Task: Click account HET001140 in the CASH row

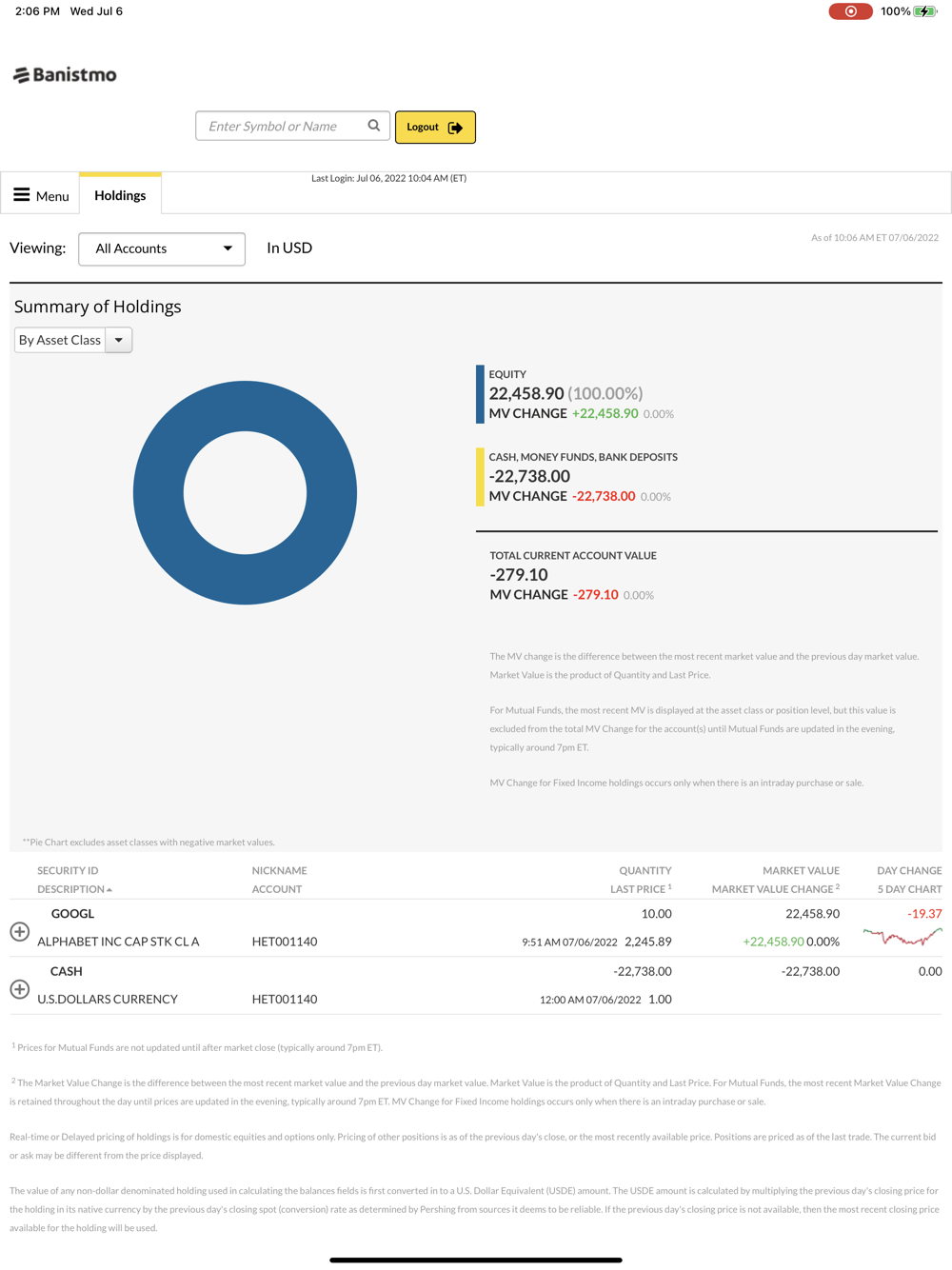Action: pos(285,999)
